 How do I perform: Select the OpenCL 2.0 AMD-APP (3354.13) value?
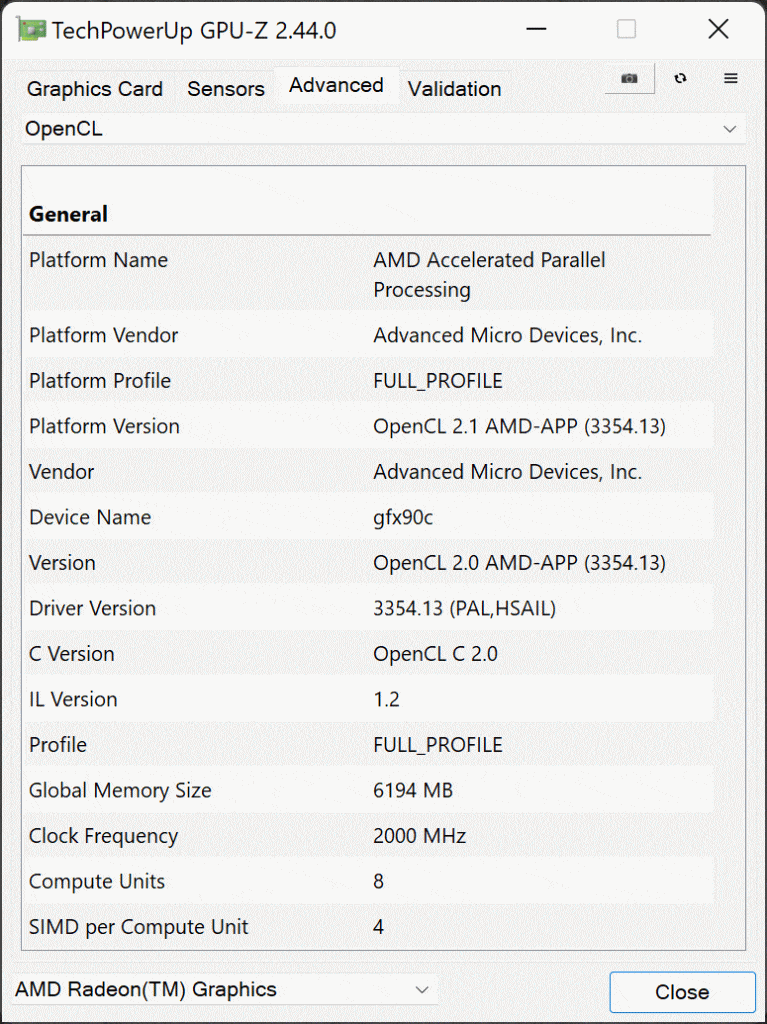[x=519, y=563]
